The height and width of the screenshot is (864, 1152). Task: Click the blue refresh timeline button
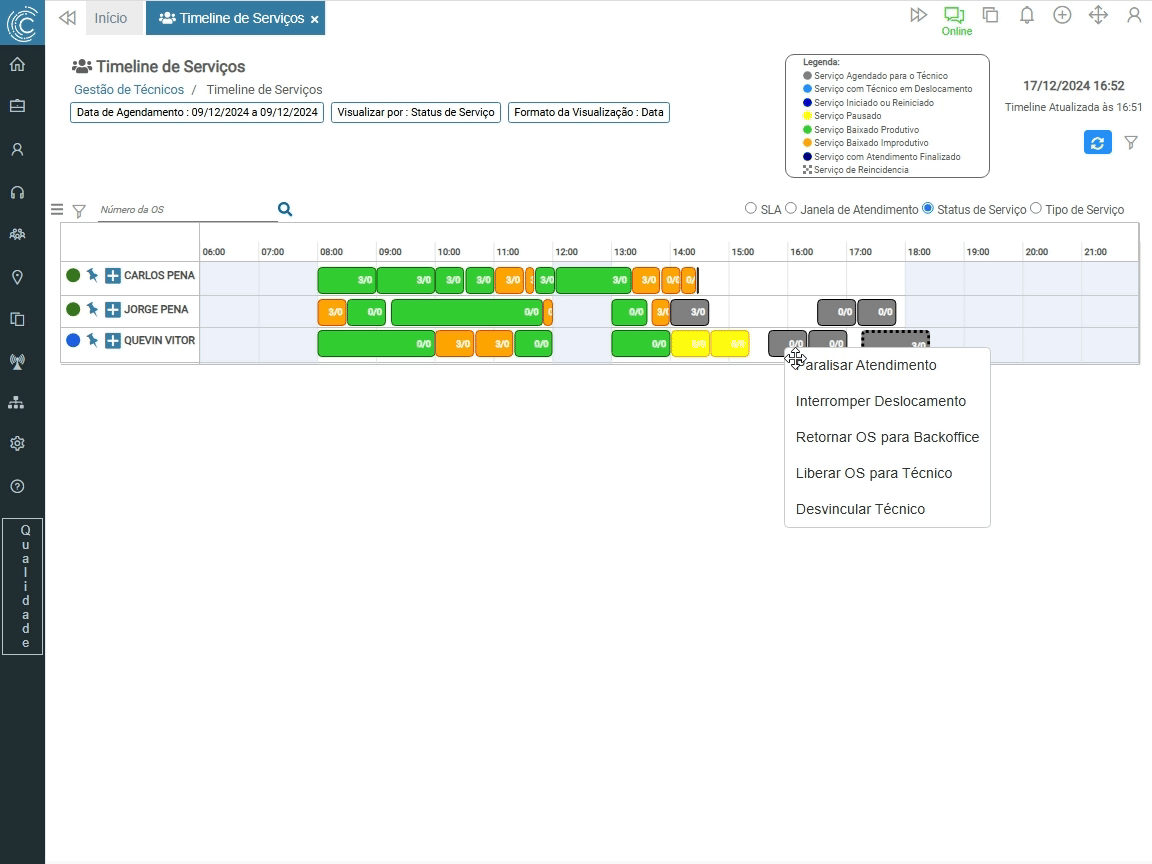[x=1097, y=143]
